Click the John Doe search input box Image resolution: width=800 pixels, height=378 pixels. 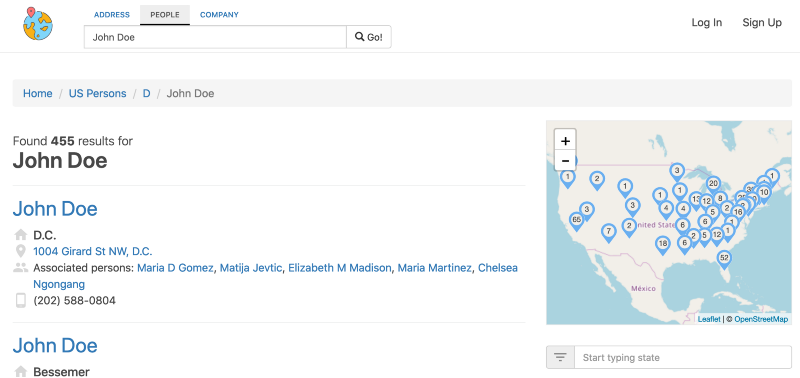click(x=215, y=37)
